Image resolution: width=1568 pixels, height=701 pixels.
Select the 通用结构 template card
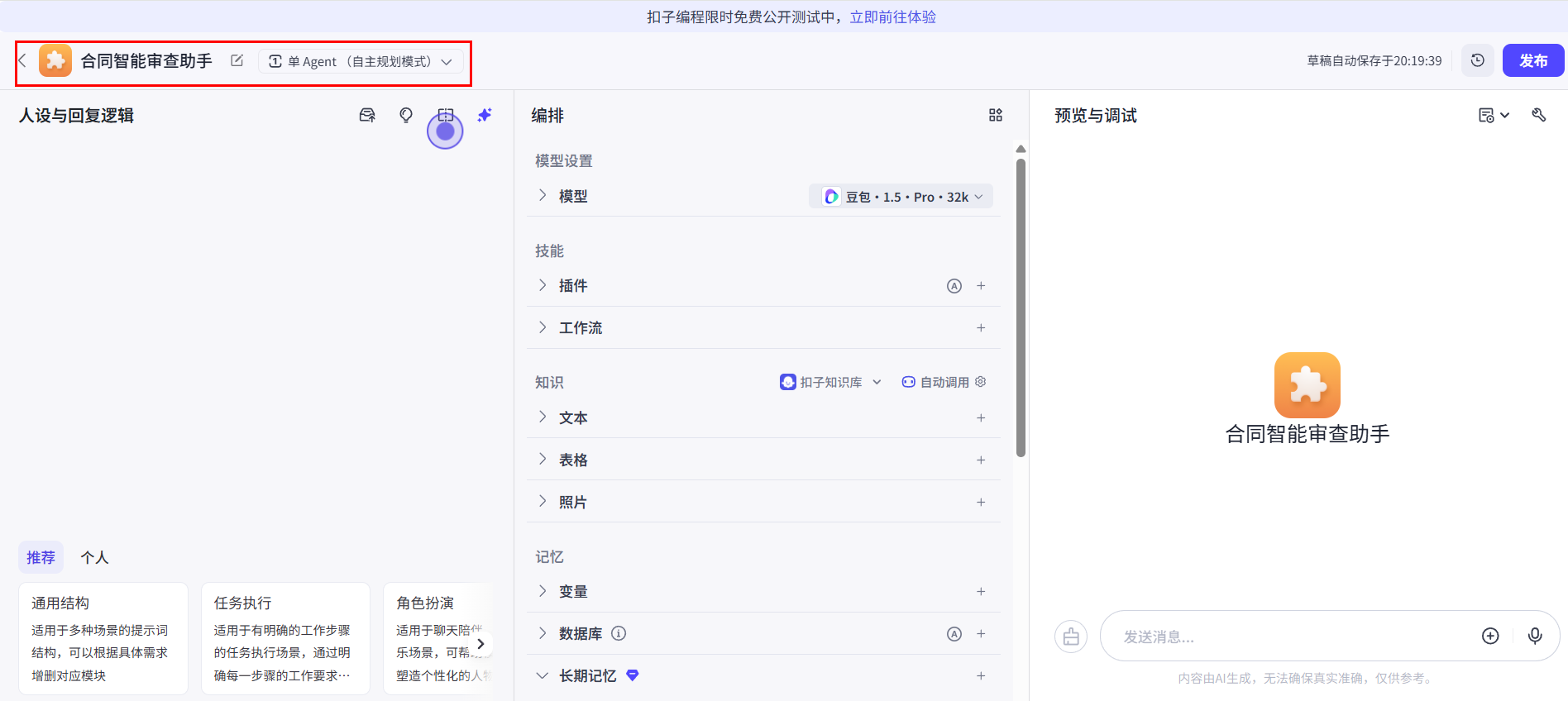tap(103, 638)
